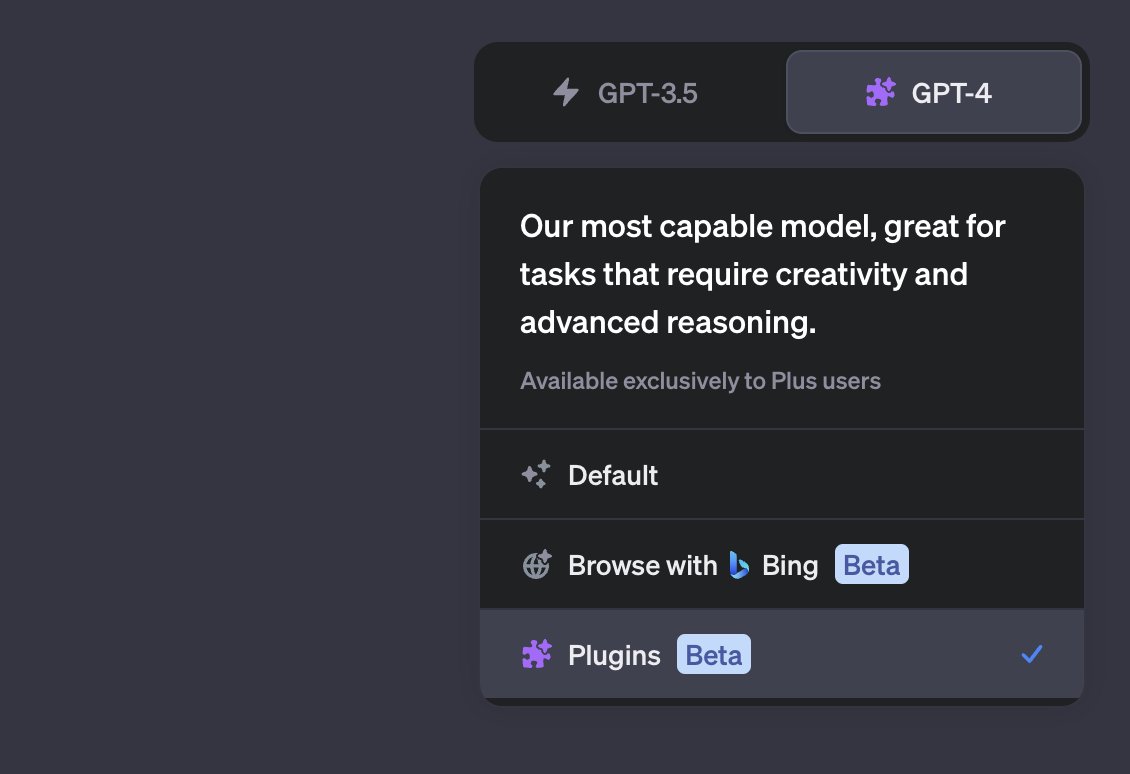Image resolution: width=1130 pixels, height=774 pixels.
Task: Click the Bing logo icon
Action: point(739,565)
